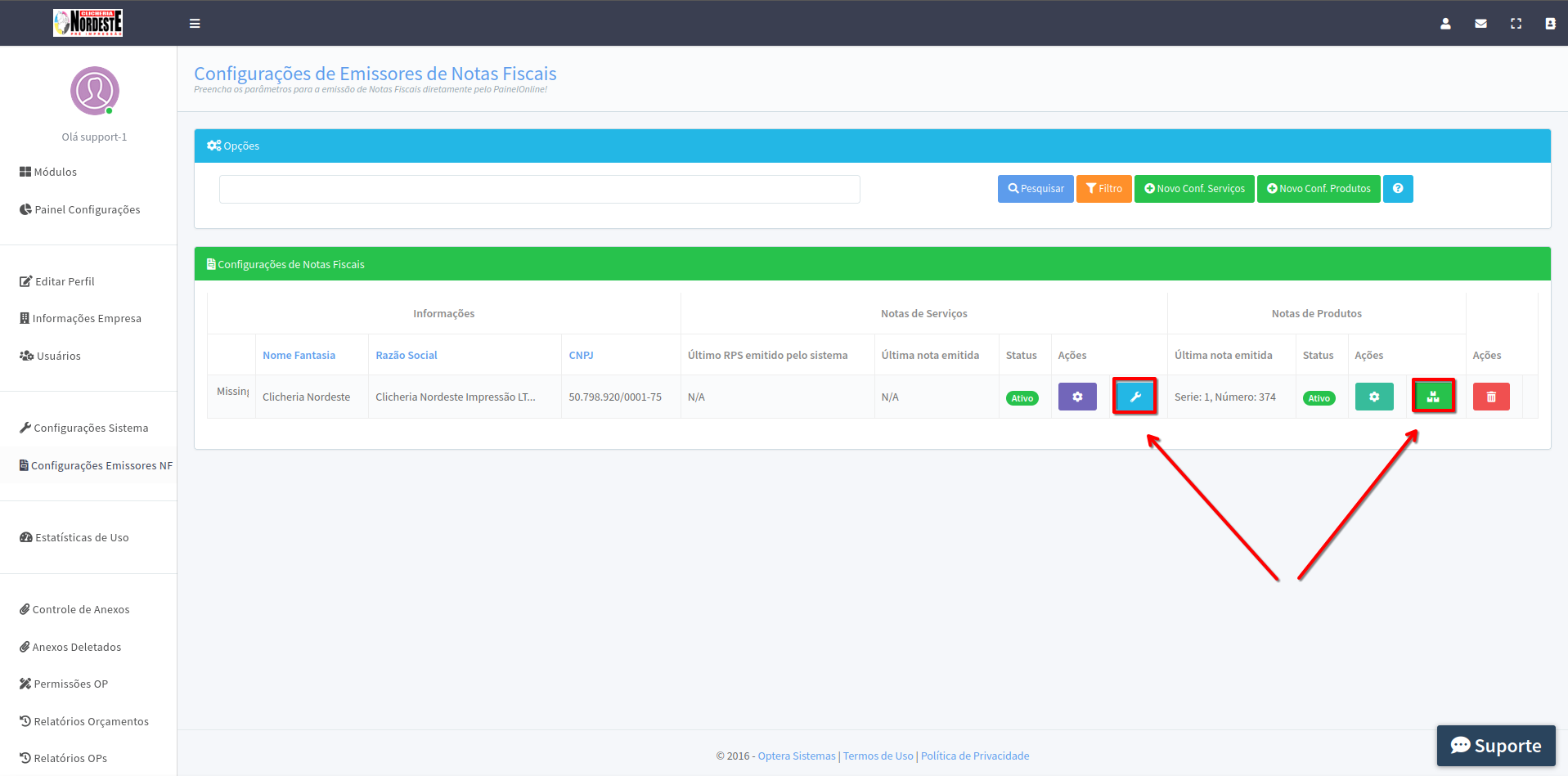Click Ativo badge under Notas de Serviços

point(1022,398)
